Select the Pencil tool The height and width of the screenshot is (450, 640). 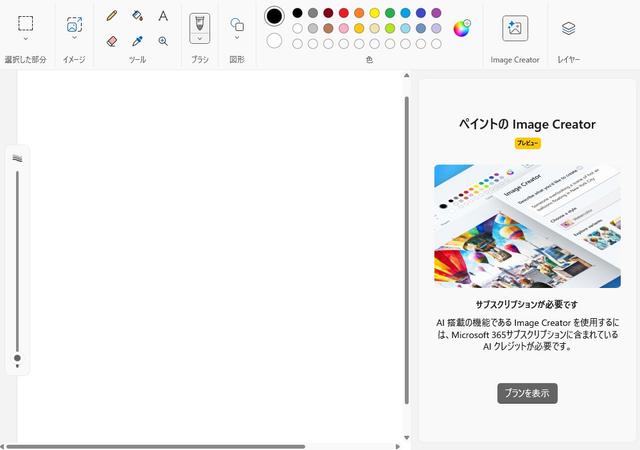111,16
